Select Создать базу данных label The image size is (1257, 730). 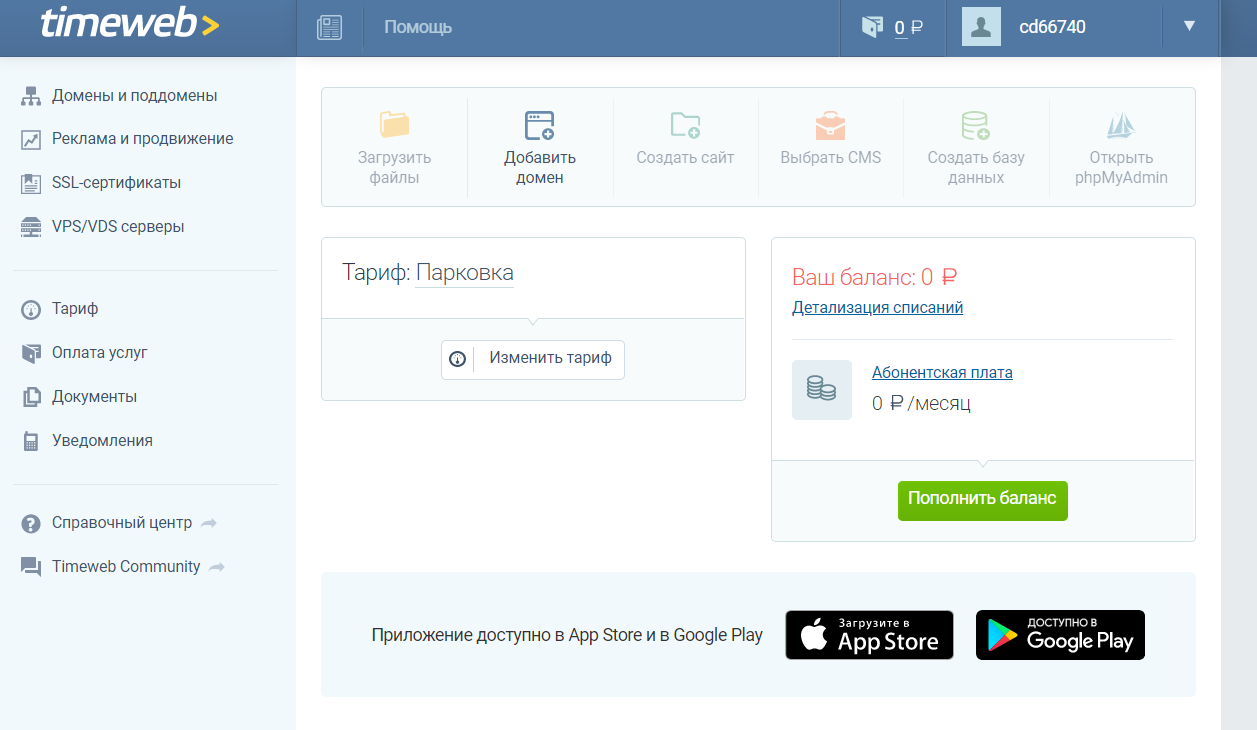click(976, 168)
